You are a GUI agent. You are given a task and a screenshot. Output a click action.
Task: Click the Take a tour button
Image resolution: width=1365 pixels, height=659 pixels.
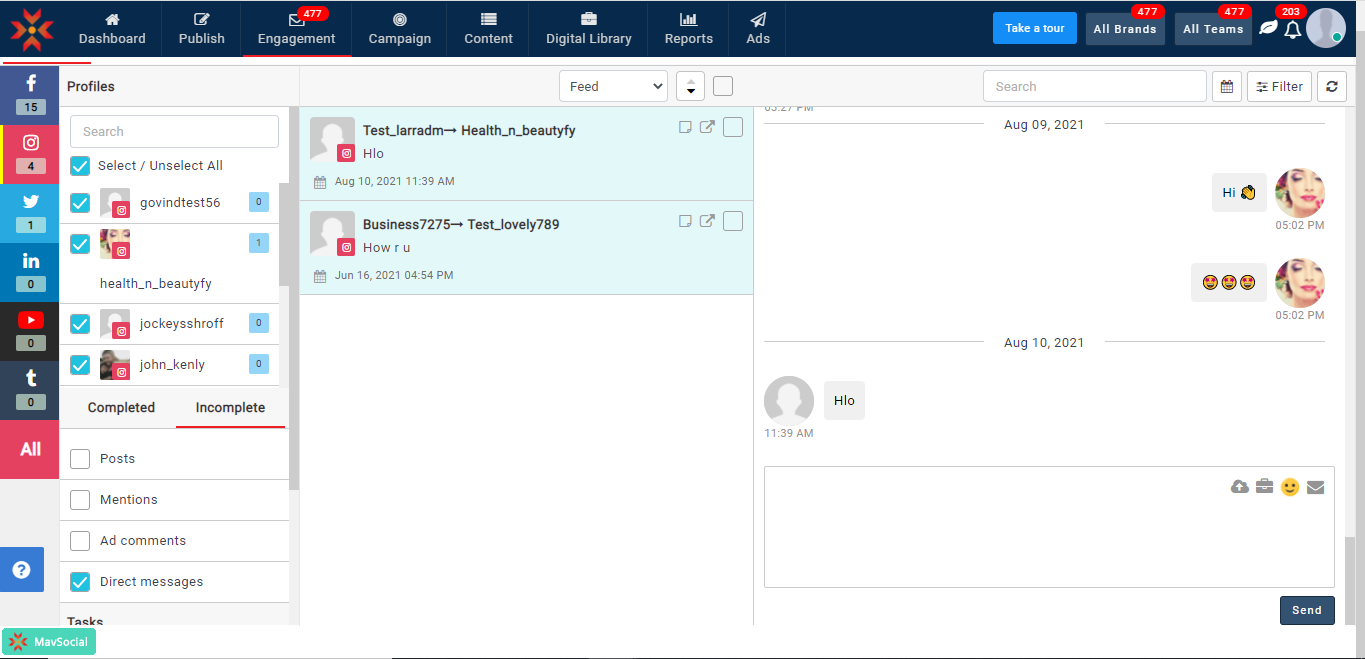[x=1034, y=28]
